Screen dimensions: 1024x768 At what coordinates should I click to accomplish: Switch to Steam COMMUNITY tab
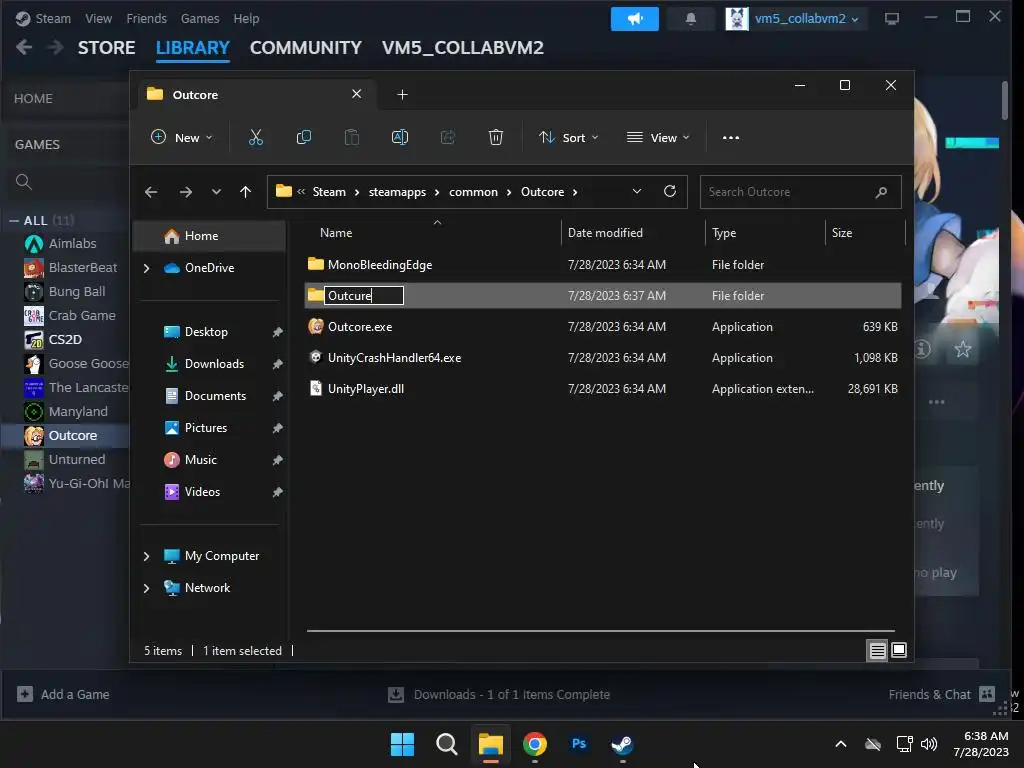click(306, 48)
